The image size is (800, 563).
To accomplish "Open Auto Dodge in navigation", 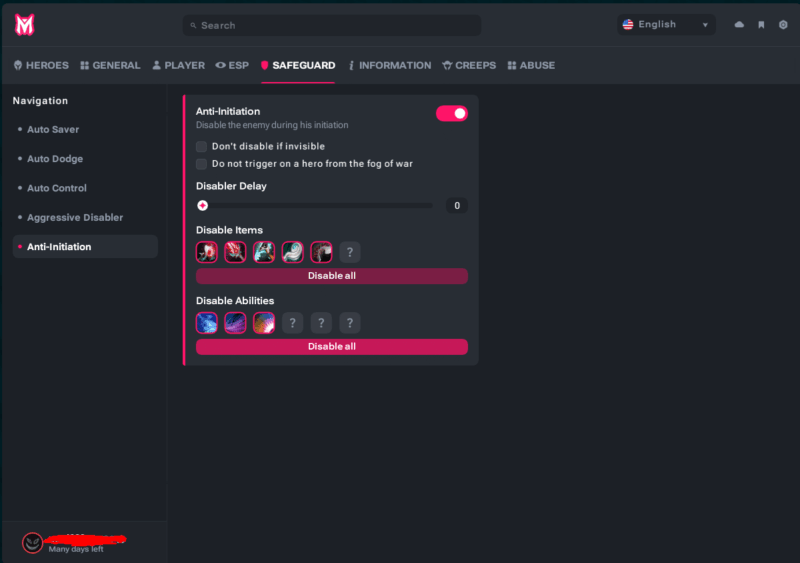I will (85, 159).
